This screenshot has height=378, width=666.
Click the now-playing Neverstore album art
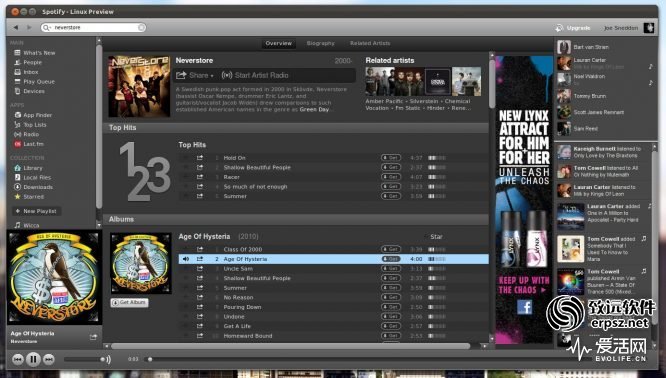(x=54, y=277)
